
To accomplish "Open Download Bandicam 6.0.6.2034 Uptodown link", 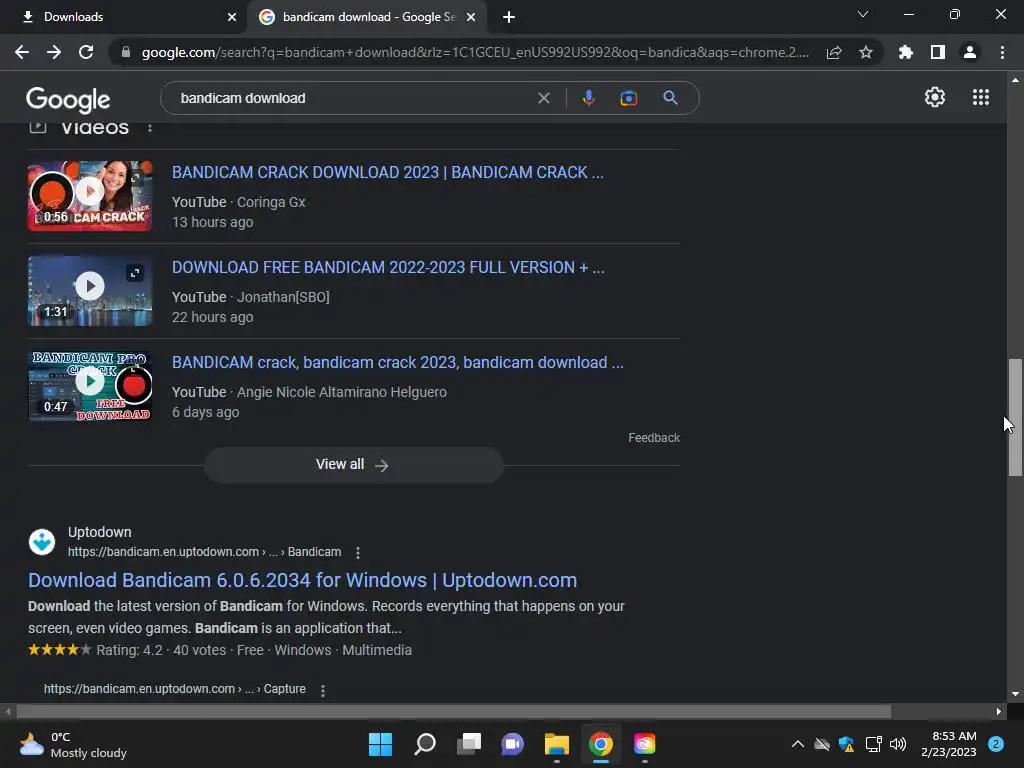I will coord(302,580).
